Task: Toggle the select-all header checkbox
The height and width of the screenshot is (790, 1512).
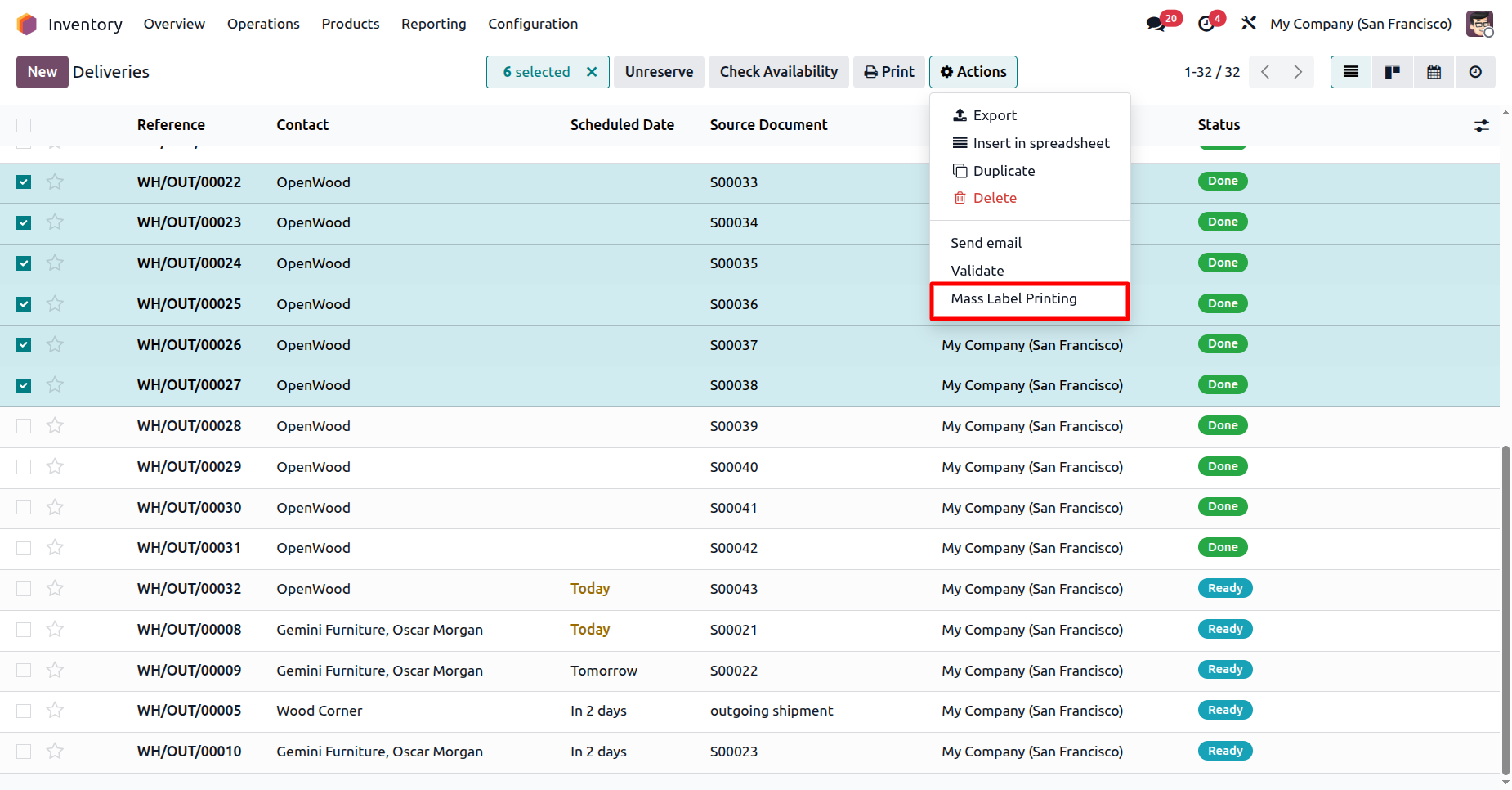Action: (24, 125)
